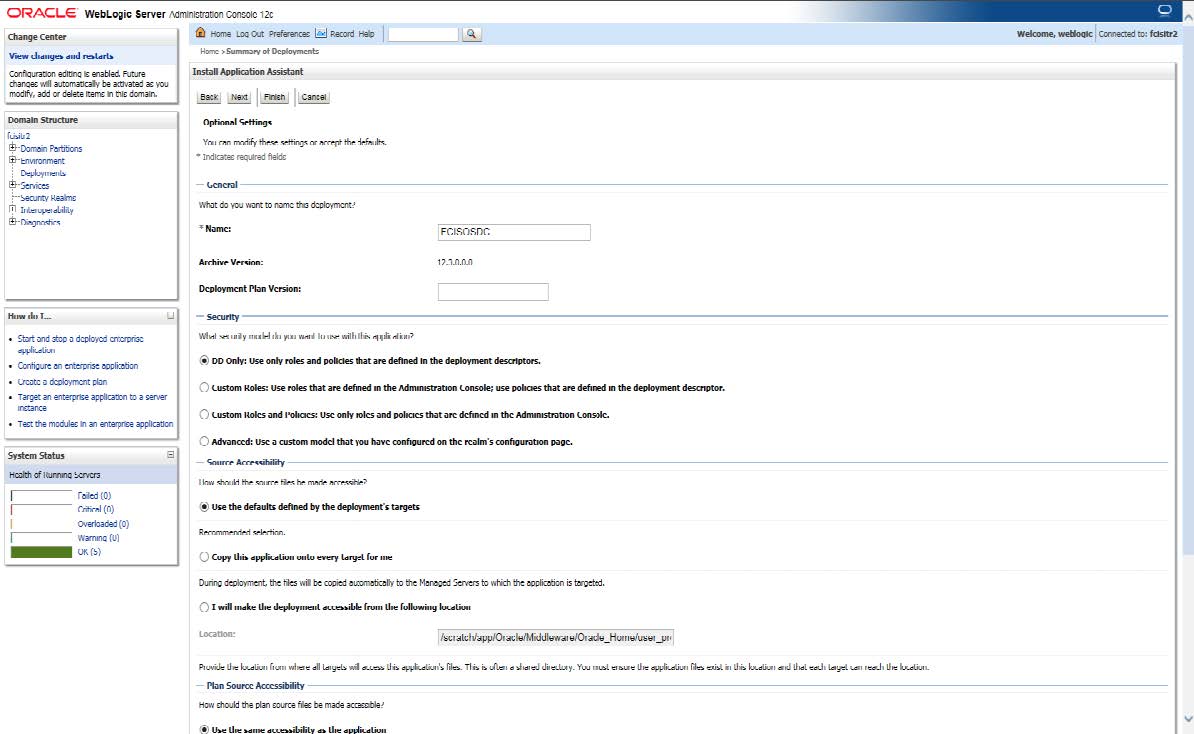This screenshot has width=1194, height=734.
Task: Click Warning (0) server health link
Action: pyautogui.click(x=98, y=538)
